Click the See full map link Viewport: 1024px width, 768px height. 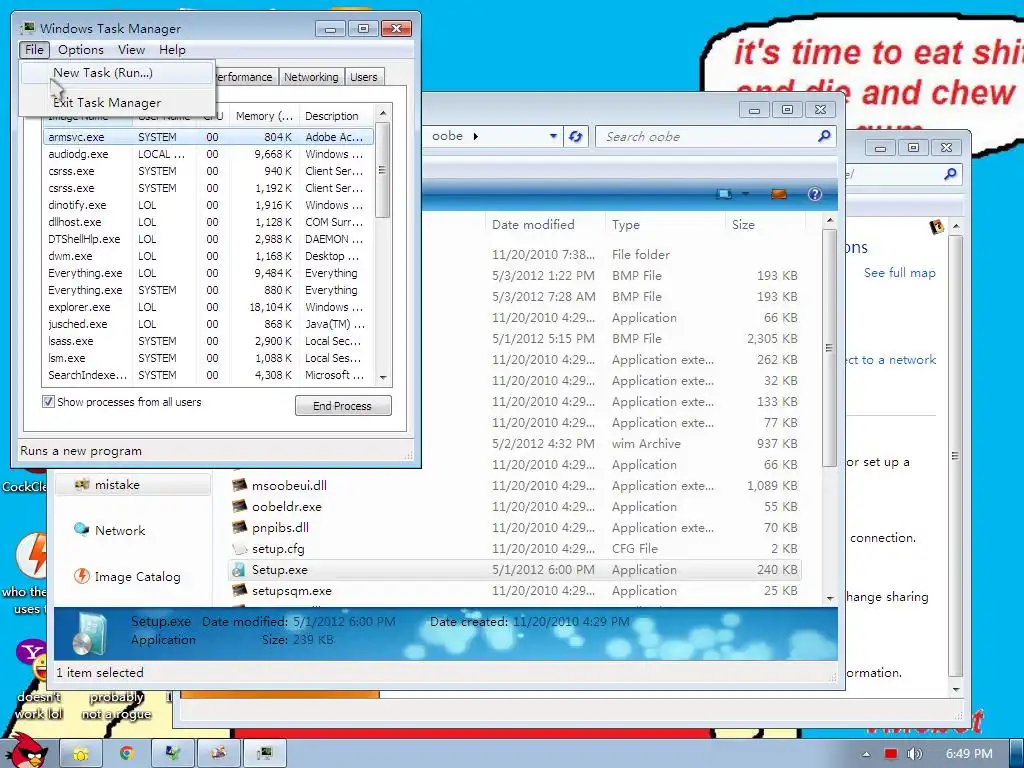(899, 273)
